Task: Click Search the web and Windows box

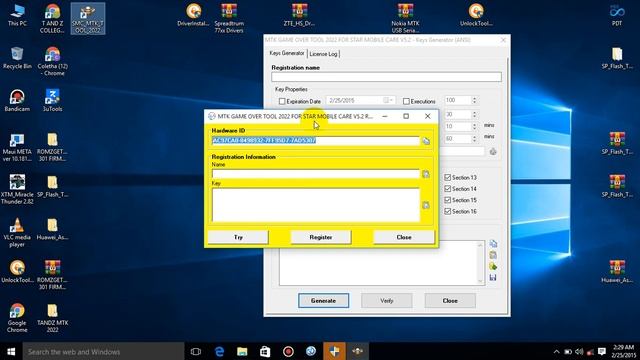Action: (103, 351)
